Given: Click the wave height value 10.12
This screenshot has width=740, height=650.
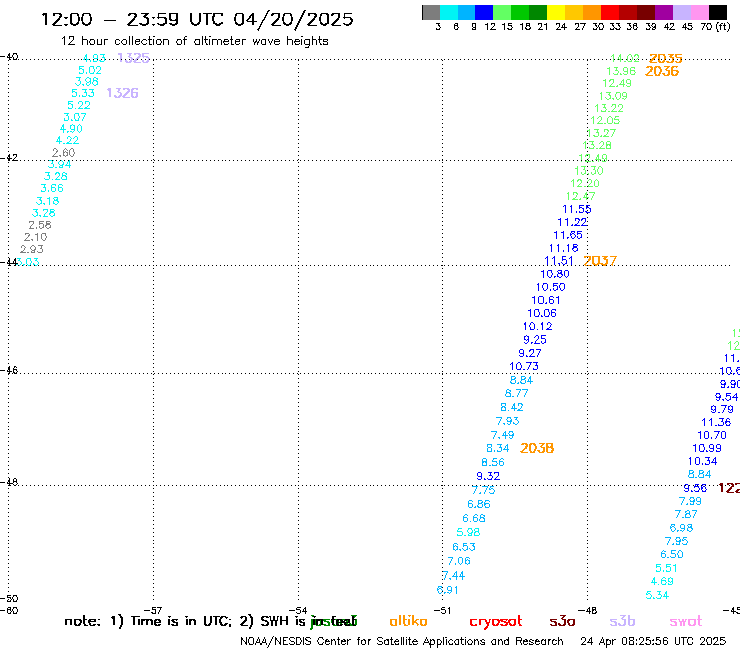Looking at the screenshot, I should 538,327.
